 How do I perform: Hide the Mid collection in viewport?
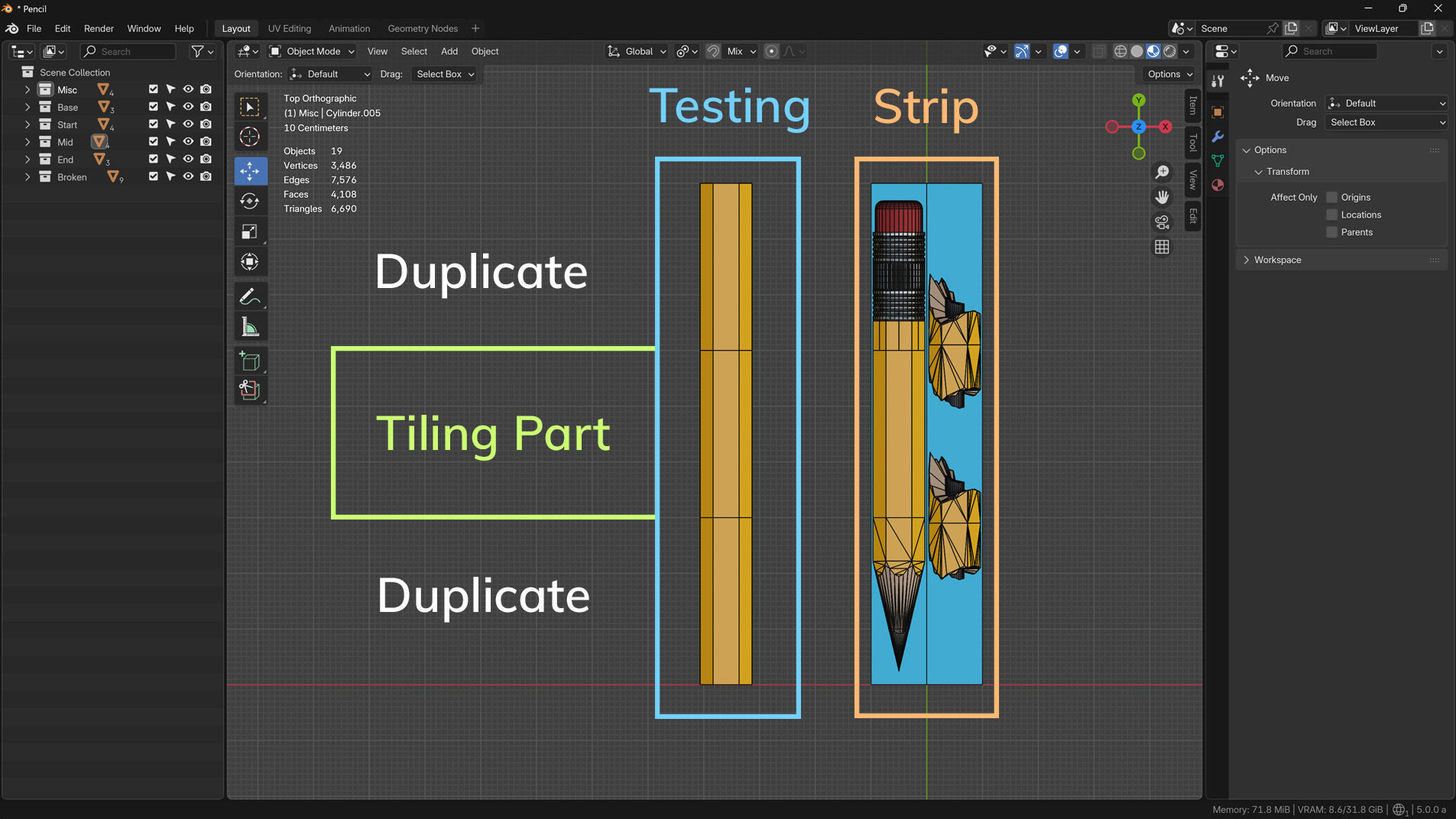tap(188, 142)
